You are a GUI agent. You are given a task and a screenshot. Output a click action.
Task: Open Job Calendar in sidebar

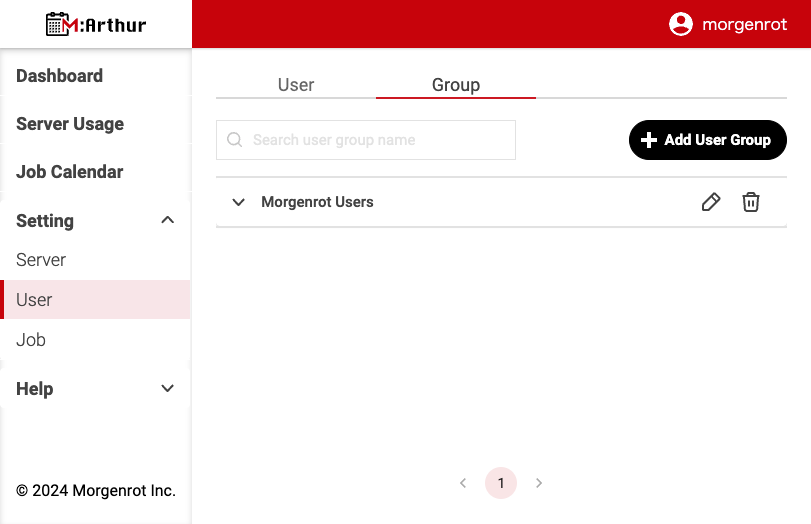tap(70, 172)
